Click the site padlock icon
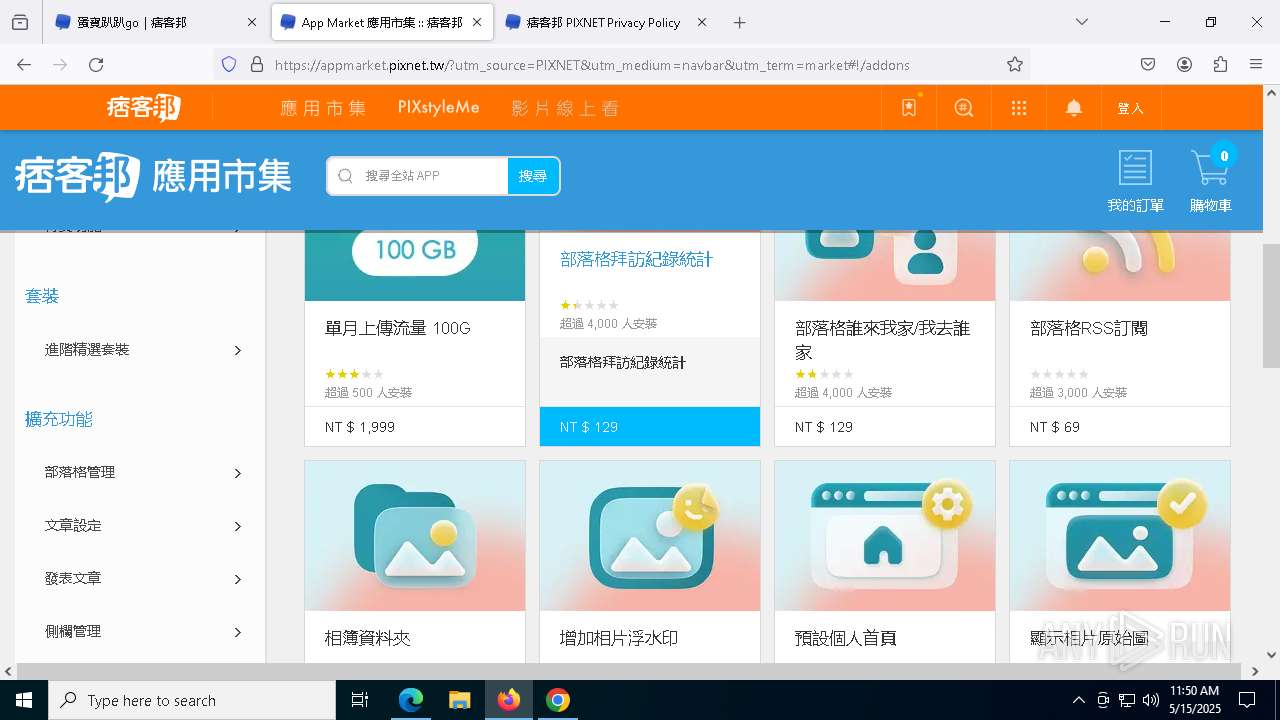 [257, 64]
